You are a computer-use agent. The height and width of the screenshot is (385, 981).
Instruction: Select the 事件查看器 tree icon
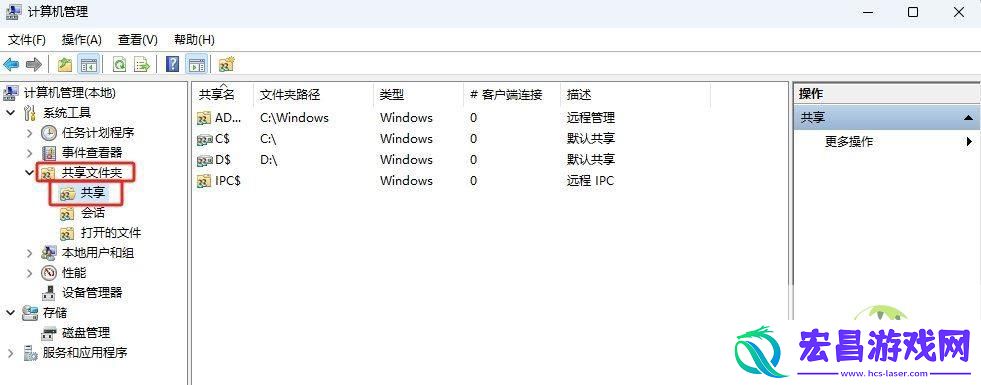click(49, 153)
